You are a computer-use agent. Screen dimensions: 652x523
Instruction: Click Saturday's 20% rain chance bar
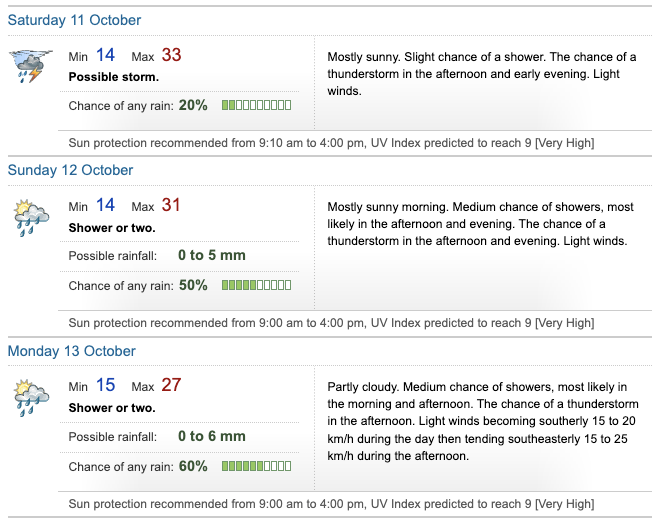[x=257, y=105]
